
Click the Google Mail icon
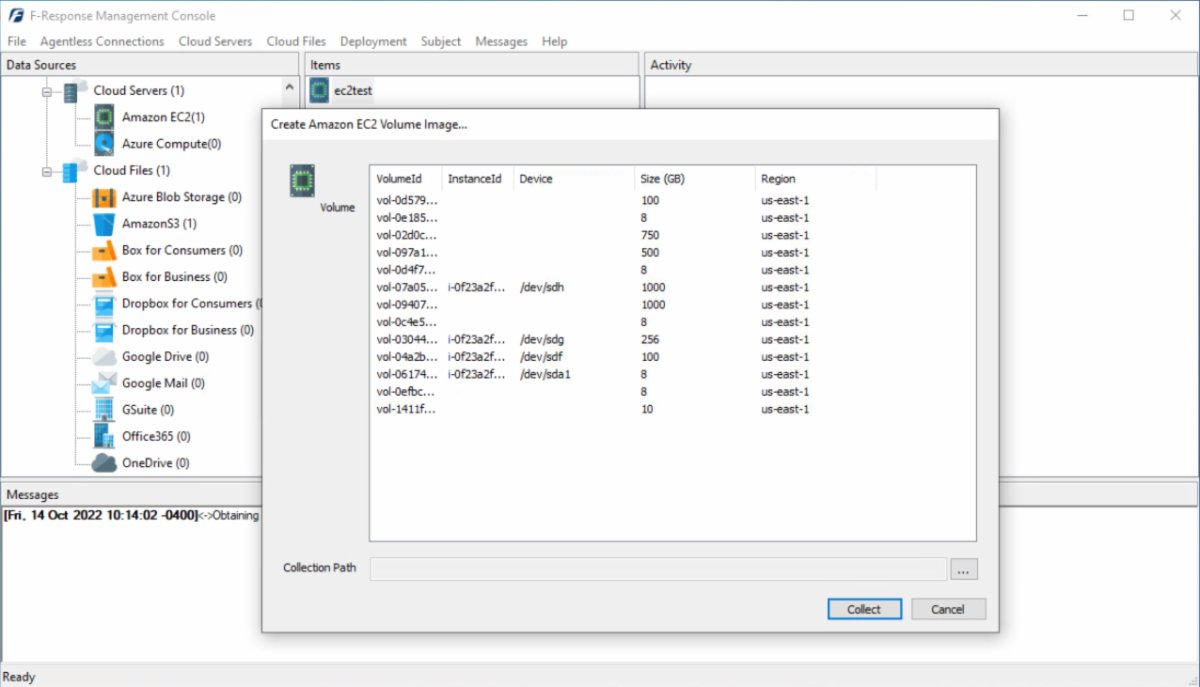click(x=104, y=383)
